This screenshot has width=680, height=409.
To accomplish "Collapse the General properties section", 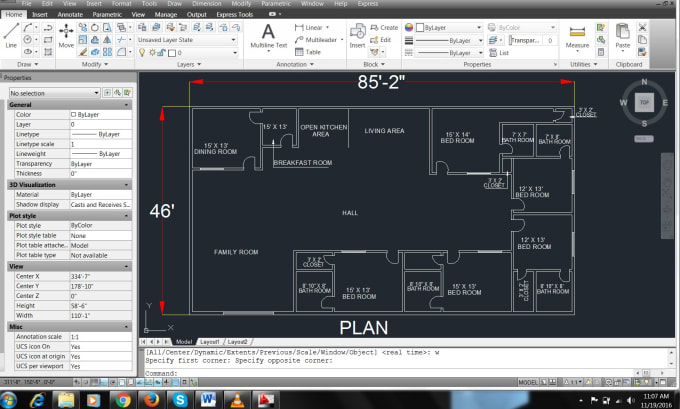I will point(126,105).
